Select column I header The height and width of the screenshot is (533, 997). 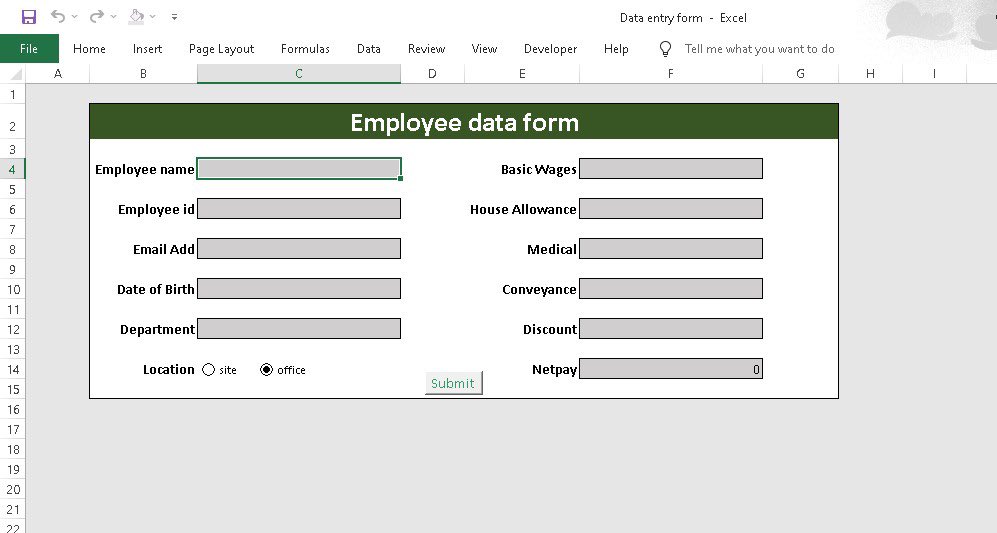pos(934,74)
